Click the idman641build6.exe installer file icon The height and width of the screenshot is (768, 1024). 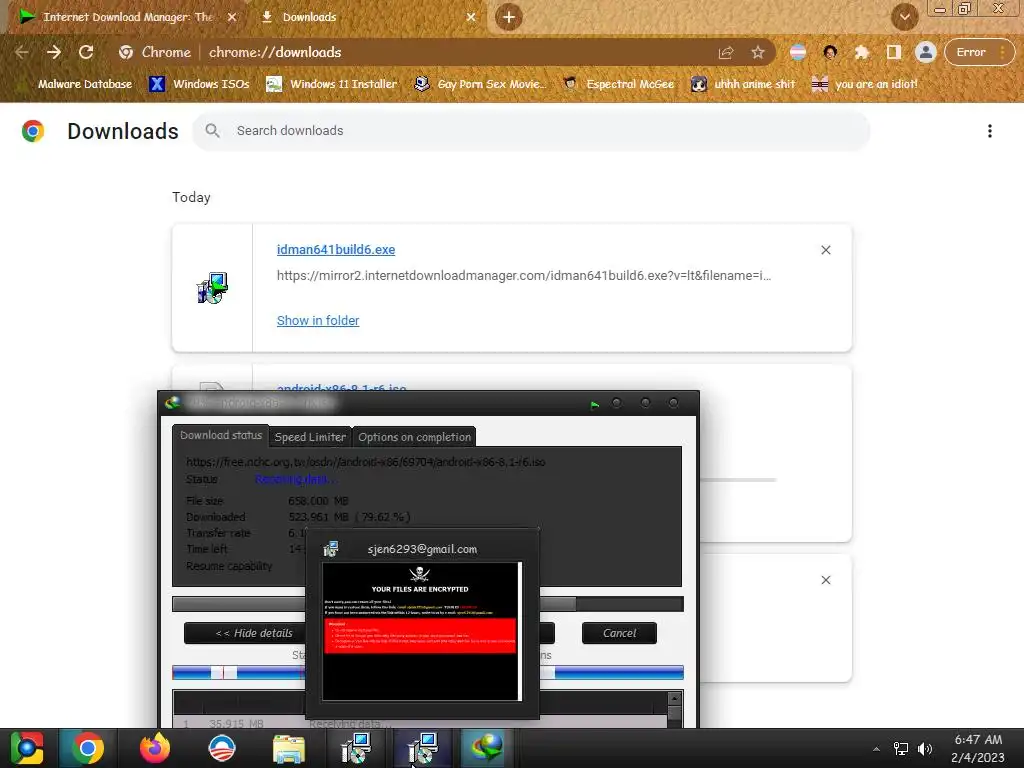coord(212,288)
